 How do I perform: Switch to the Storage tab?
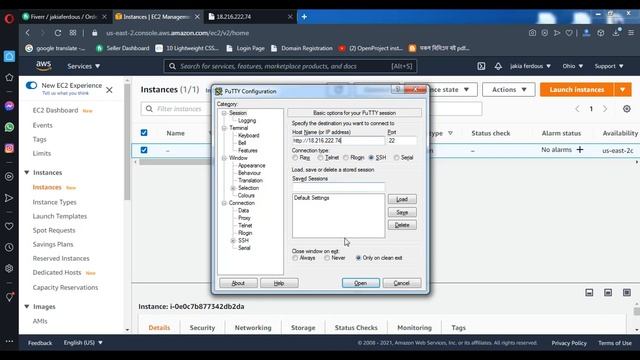coord(303,328)
